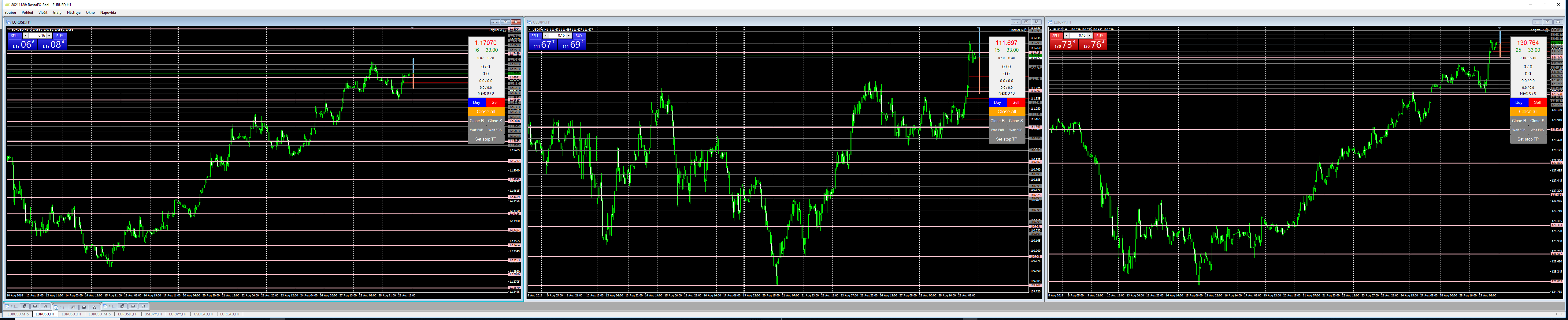Click Close all in EURUSD EnigmaEA panel
Screen dimensions: 1568x320
(486, 111)
